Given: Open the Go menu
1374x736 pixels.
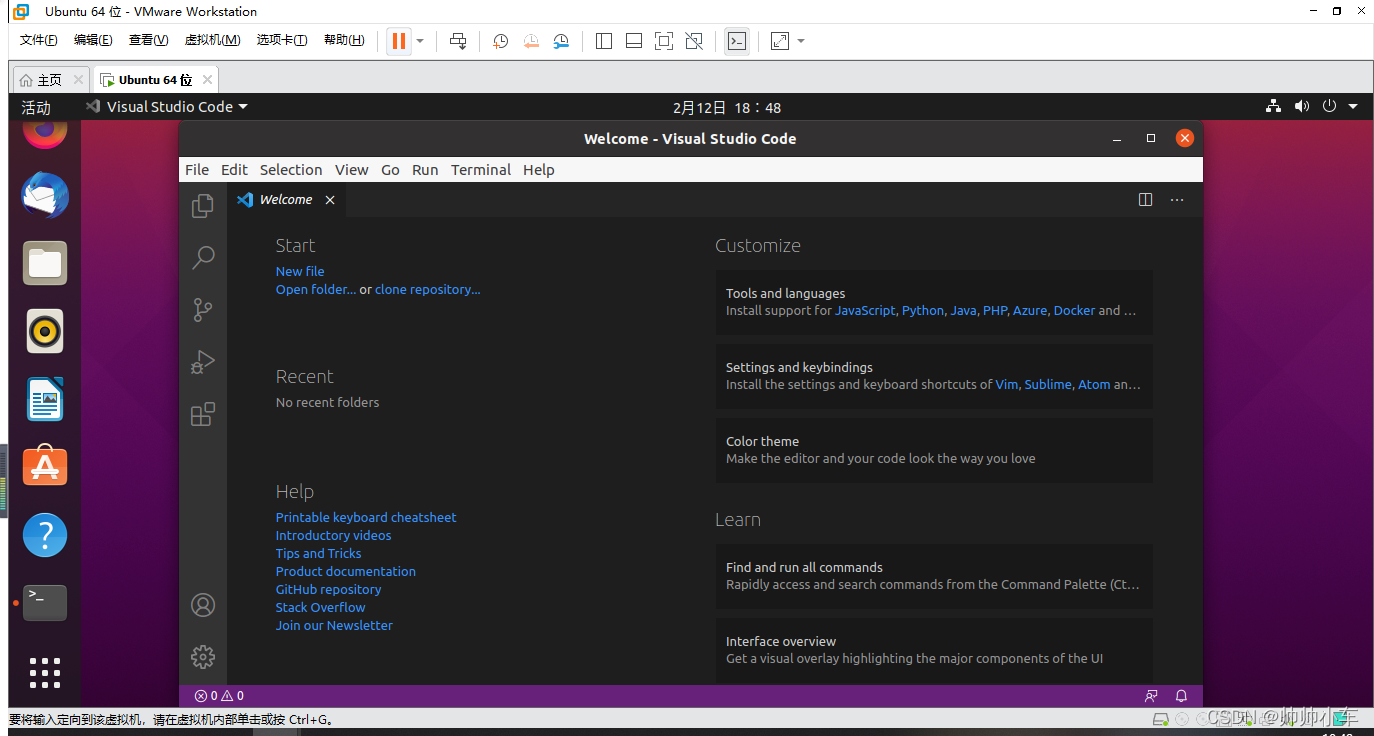Looking at the screenshot, I should [x=390, y=170].
